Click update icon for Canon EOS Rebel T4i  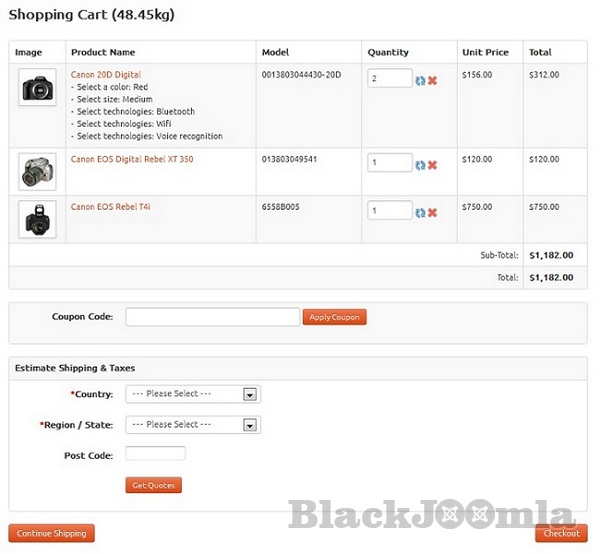[420, 212]
